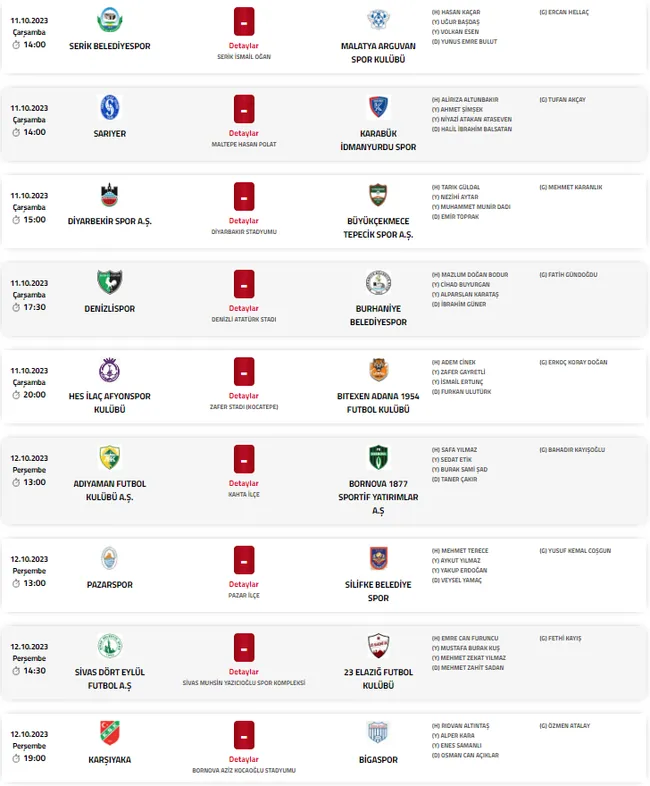Image resolution: width=650 pixels, height=786 pixels.
Task: Select the Bigaspor team badge
Action: [x=378, y=733]
